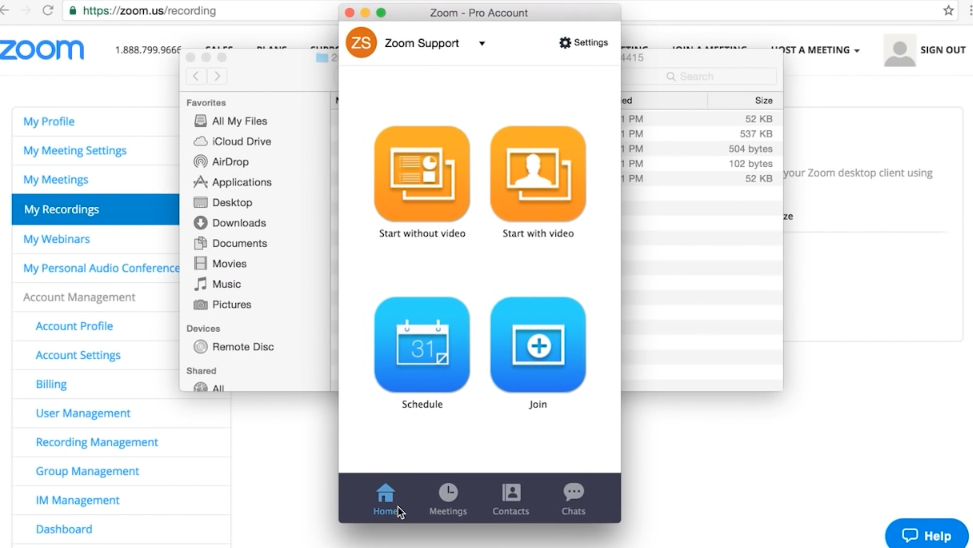
Task: Open My Meeting Settings link
Action: [75, 151]
